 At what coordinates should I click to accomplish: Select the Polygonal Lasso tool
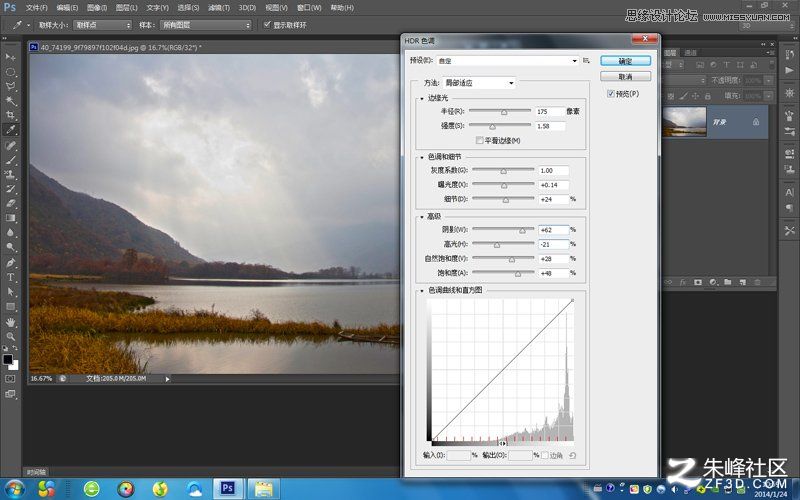click(10, 86)
